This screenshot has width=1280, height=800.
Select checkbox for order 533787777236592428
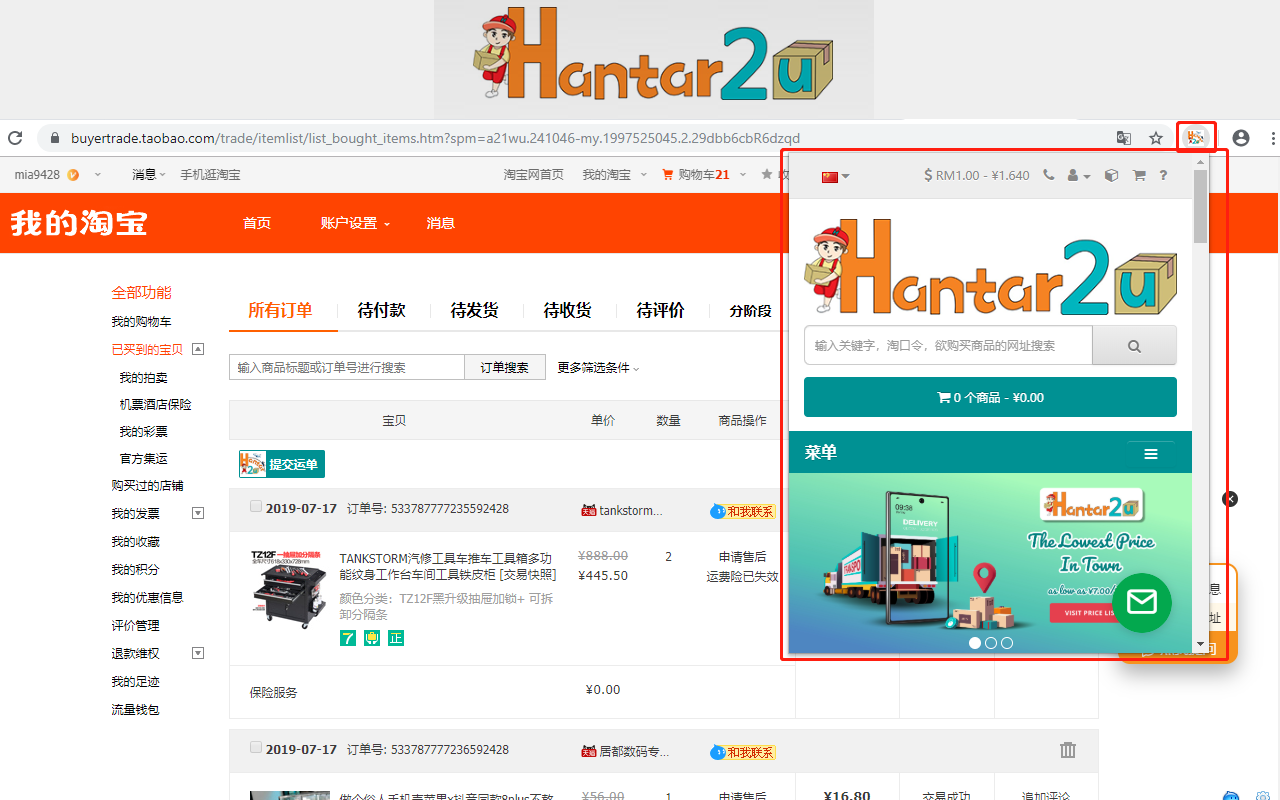click(256, 747)
